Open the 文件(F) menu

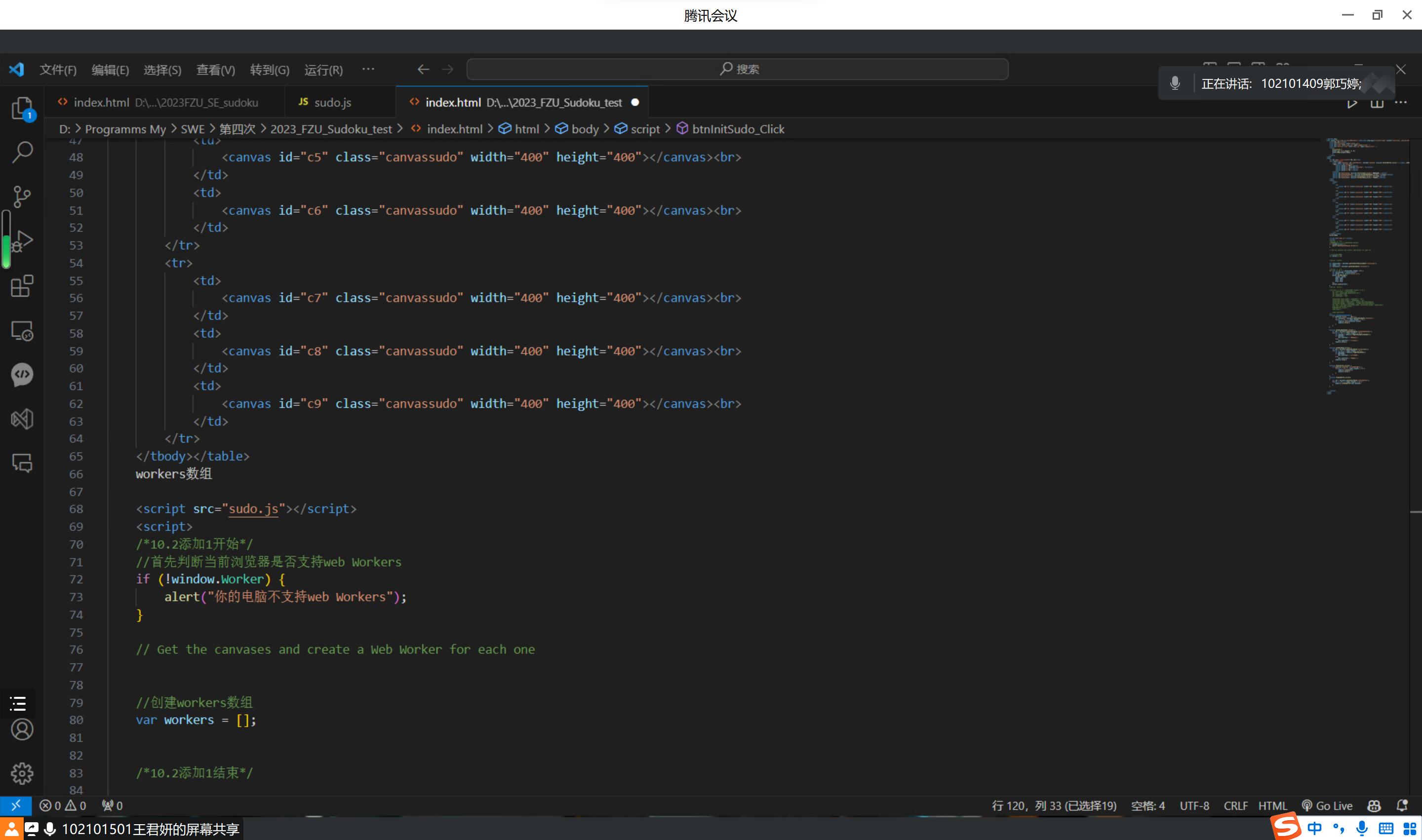point(58,70)
